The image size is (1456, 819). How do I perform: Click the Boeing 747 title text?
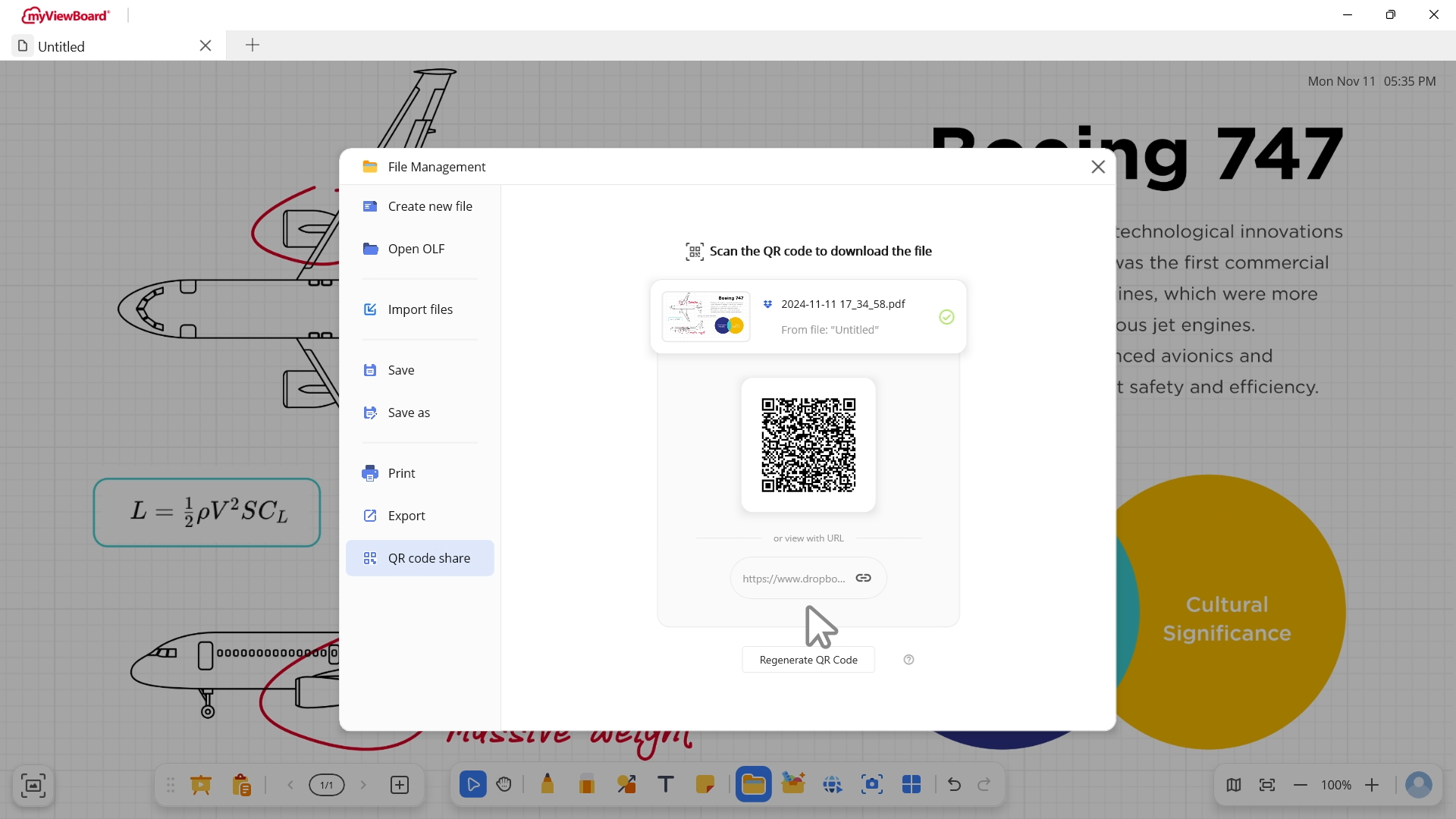point(1137,155)
